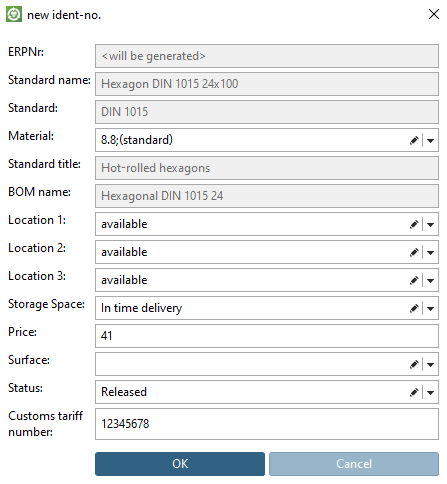Click the pencil edit icon for Location 3
The height and width of the screenshot is (484, 447).
pos(414,280)
